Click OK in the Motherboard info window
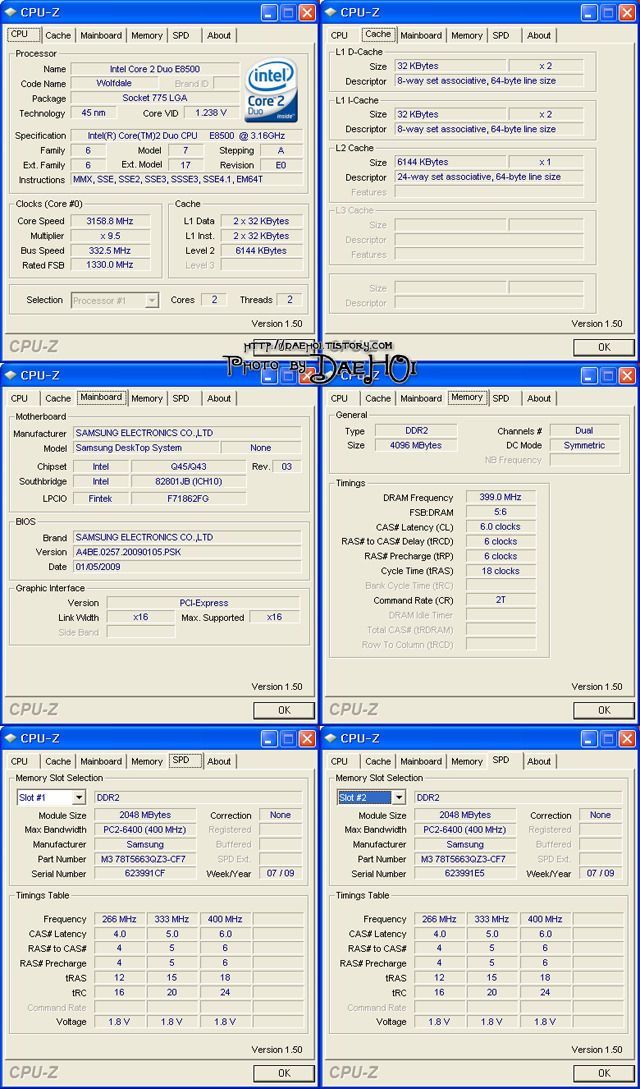This screenshot has width=640, height=1089. click(x=284, y=710)
